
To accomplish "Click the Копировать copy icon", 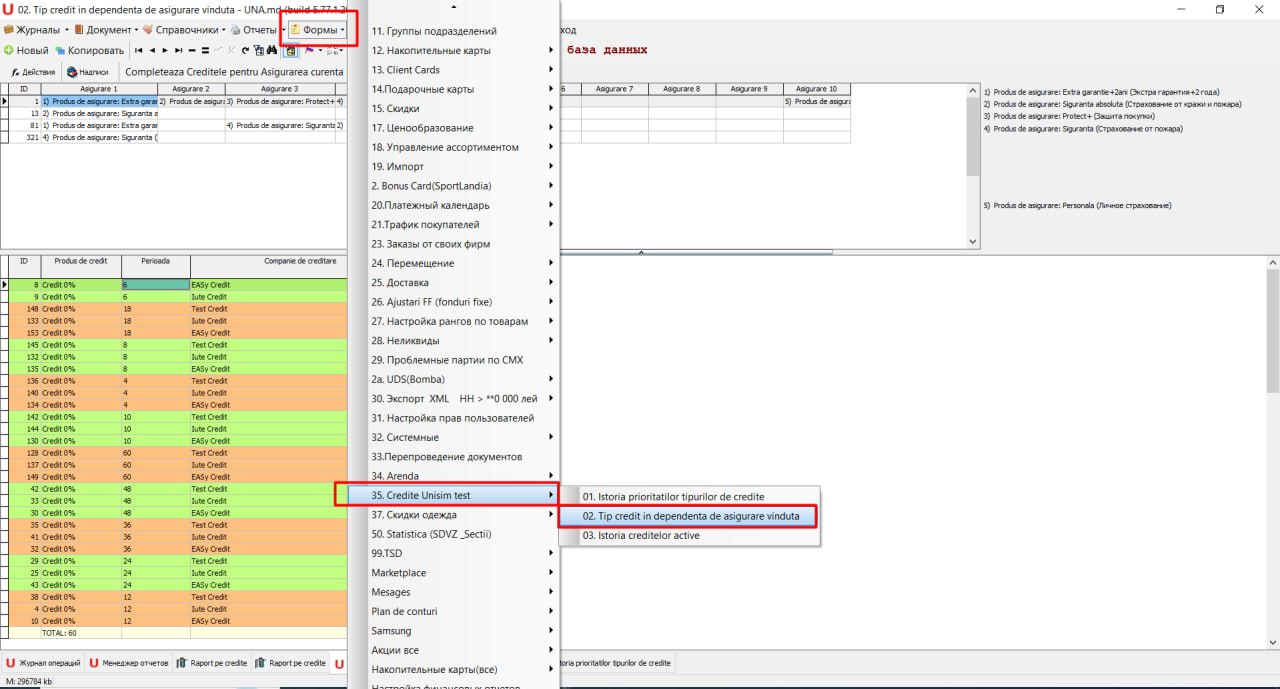I will coord(60,50).
